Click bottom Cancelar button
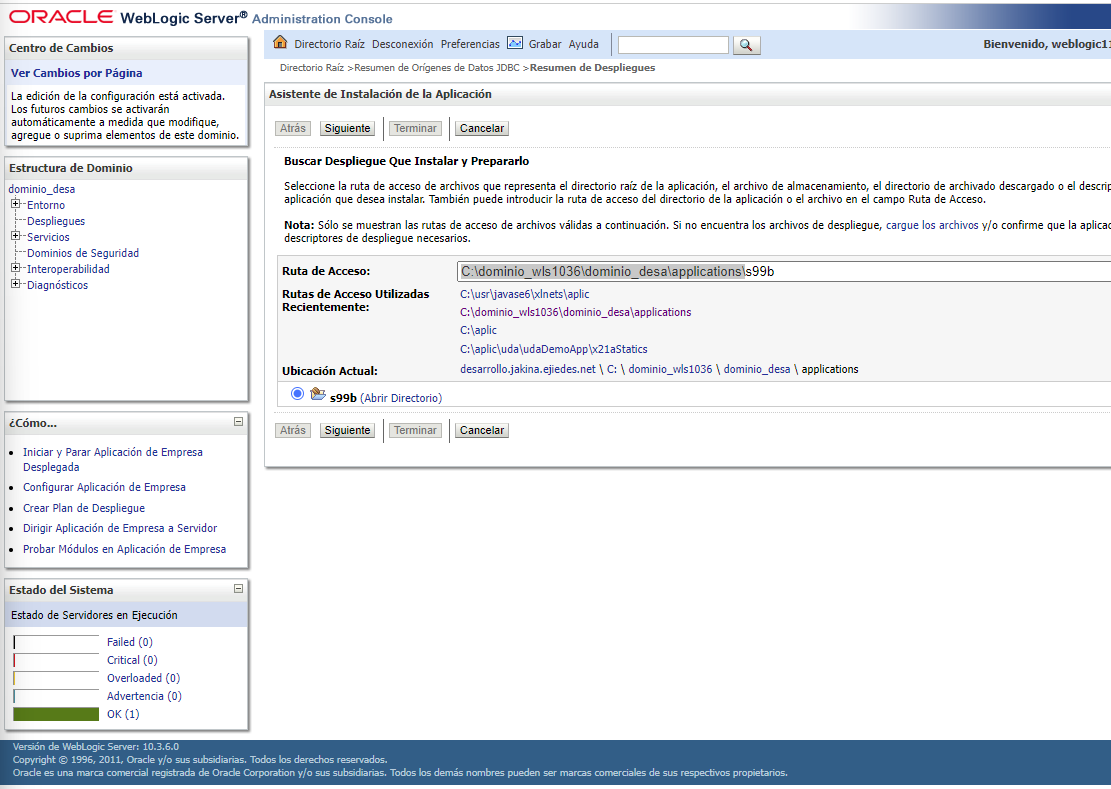Image resolution: width=1111 pixels, height=789 pixels. (x=482, y=430)
